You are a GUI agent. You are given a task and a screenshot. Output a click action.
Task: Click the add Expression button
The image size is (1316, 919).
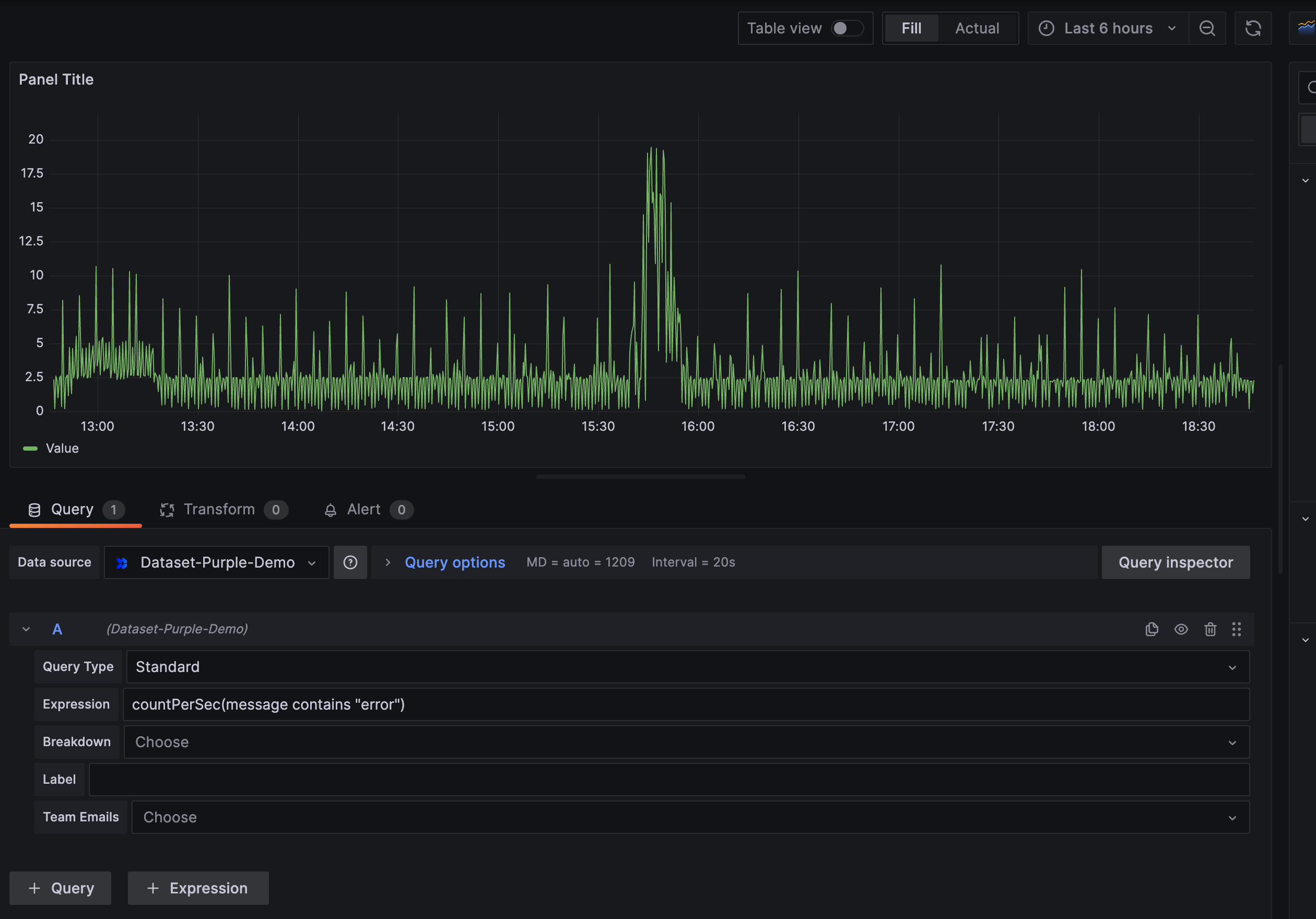click(198, 888)
